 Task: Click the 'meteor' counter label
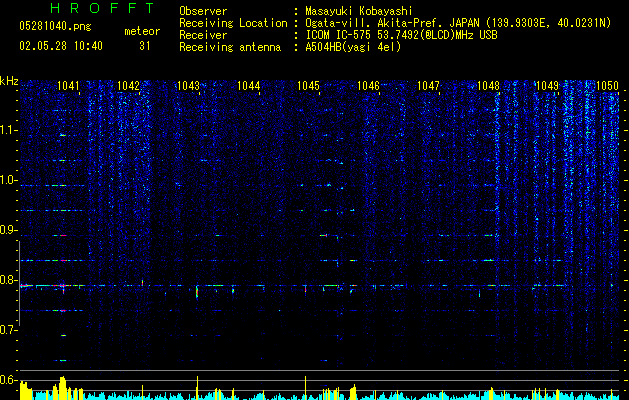142,31
